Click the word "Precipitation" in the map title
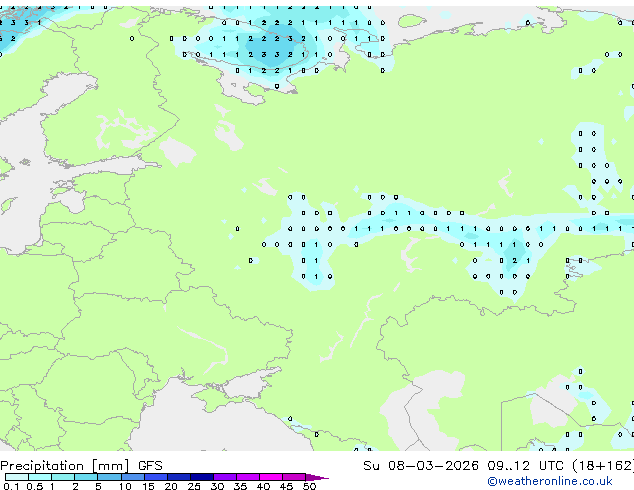634x490 pixels. (x=42, y=466)
